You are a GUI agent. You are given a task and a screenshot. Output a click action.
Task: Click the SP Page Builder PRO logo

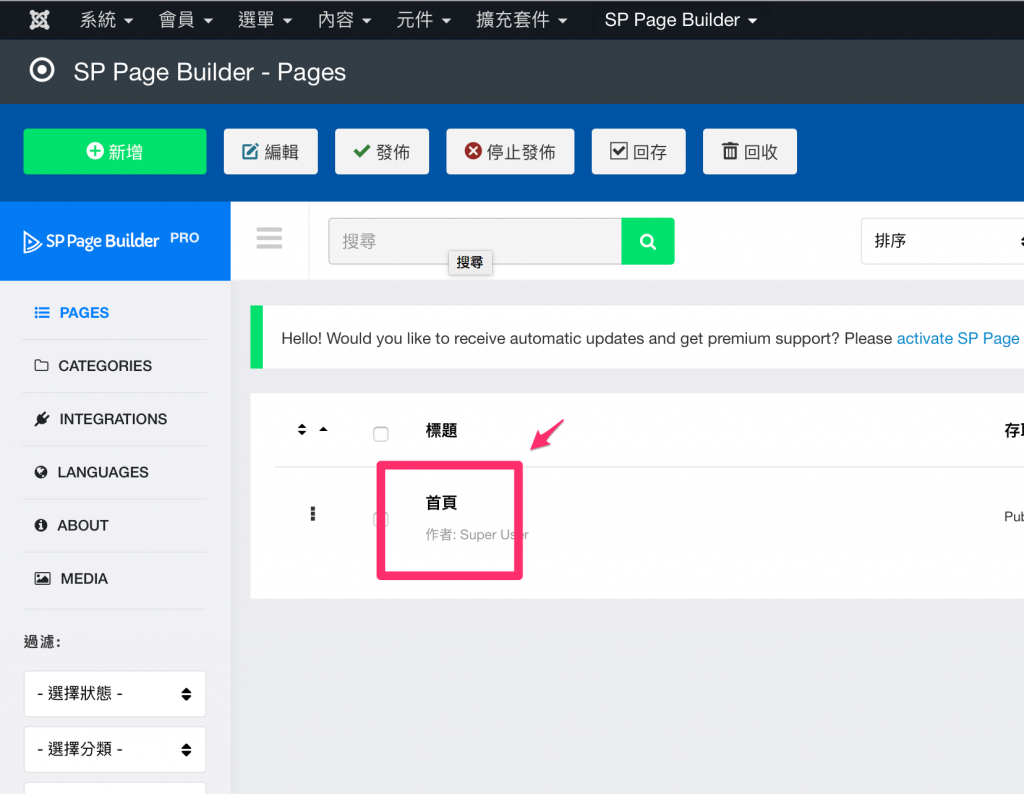112,241
